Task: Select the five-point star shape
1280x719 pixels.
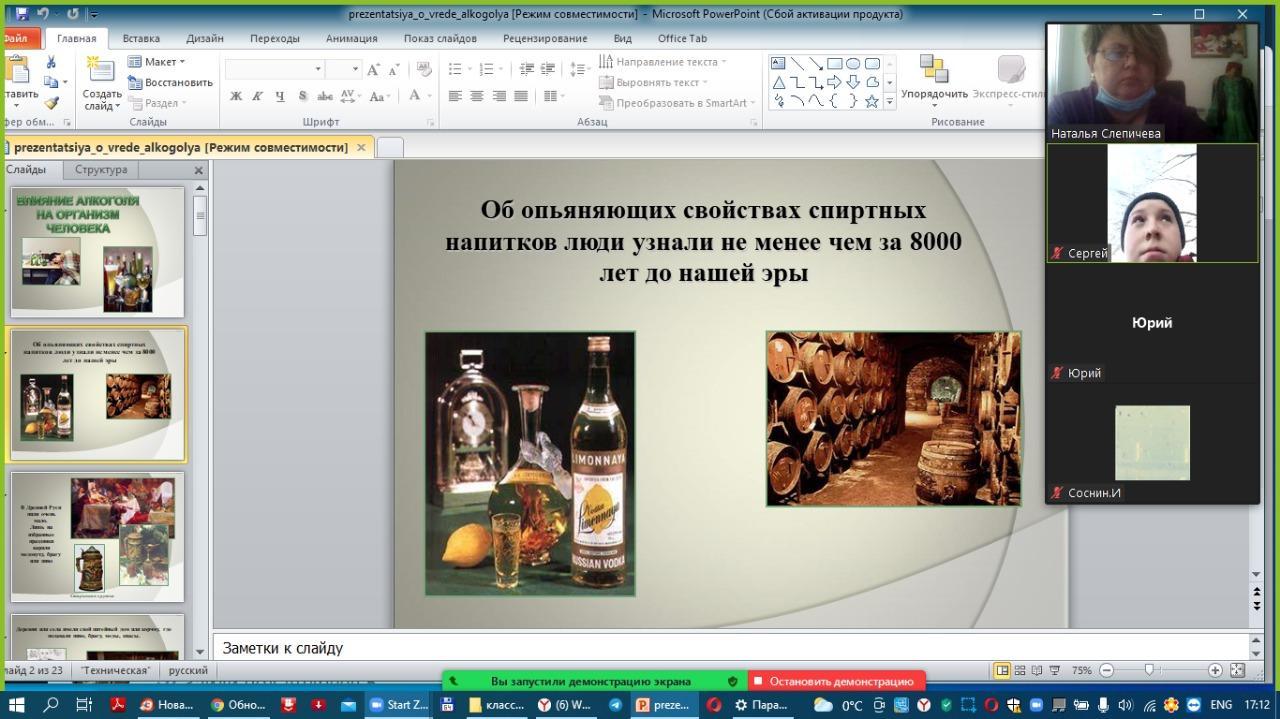Action: [x=871, y=101]
